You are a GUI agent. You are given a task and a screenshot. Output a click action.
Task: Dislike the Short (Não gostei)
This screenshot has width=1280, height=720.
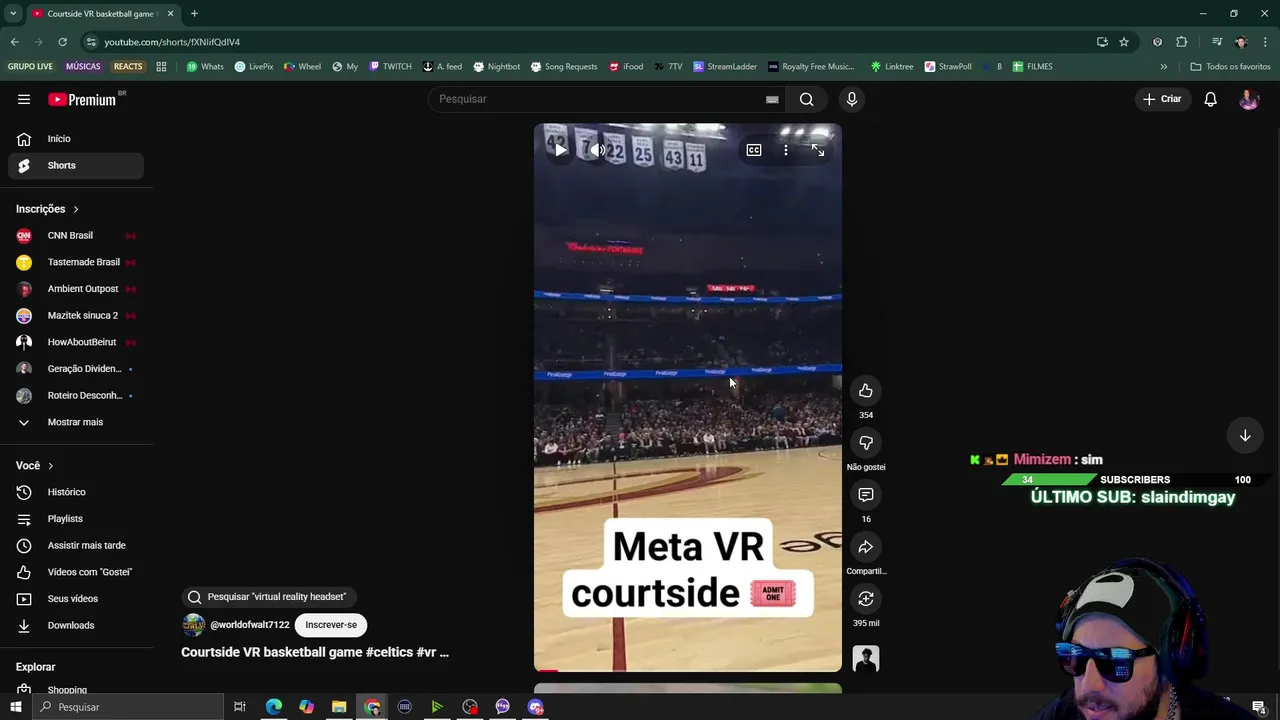coord(866,443)
